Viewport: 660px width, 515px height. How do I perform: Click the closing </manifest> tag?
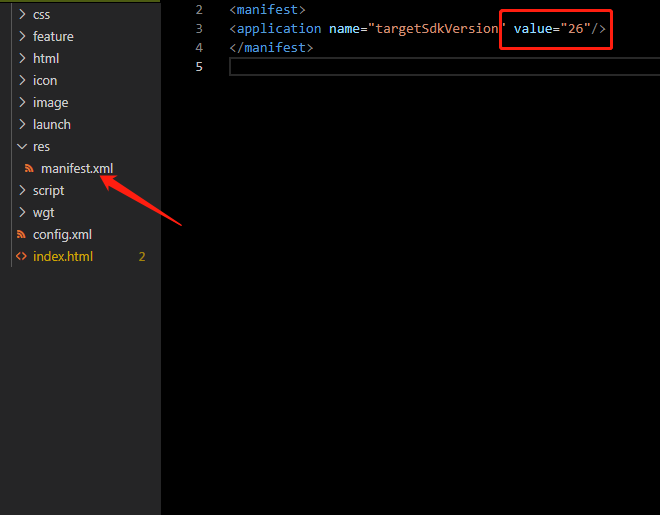point(271,47)
